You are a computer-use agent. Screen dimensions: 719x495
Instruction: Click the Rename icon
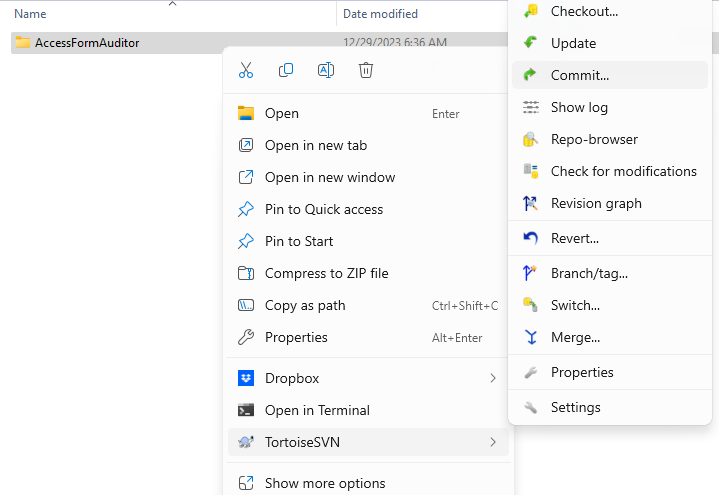pos(326,70)
